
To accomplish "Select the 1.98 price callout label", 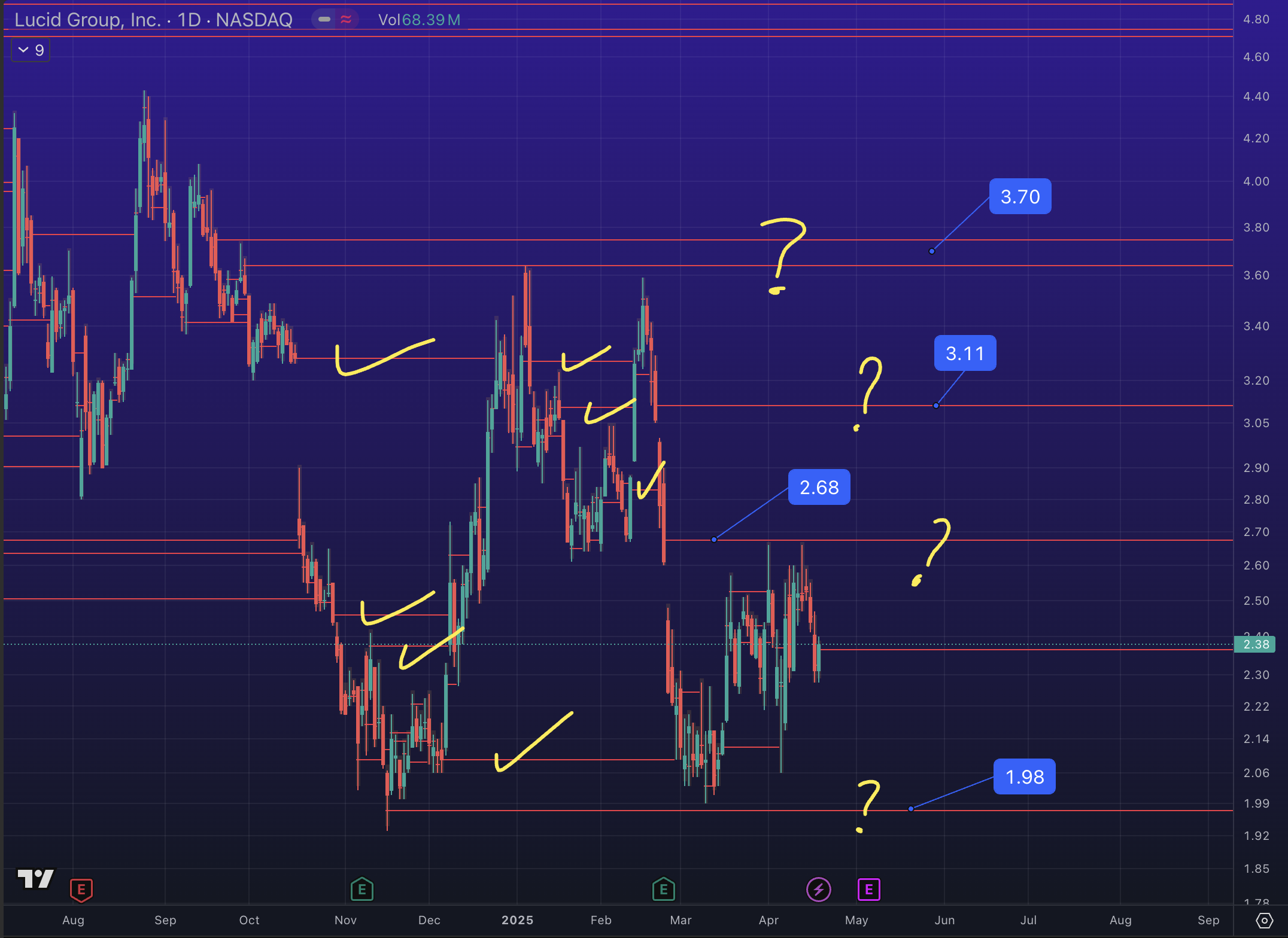I will [1024, 777].
